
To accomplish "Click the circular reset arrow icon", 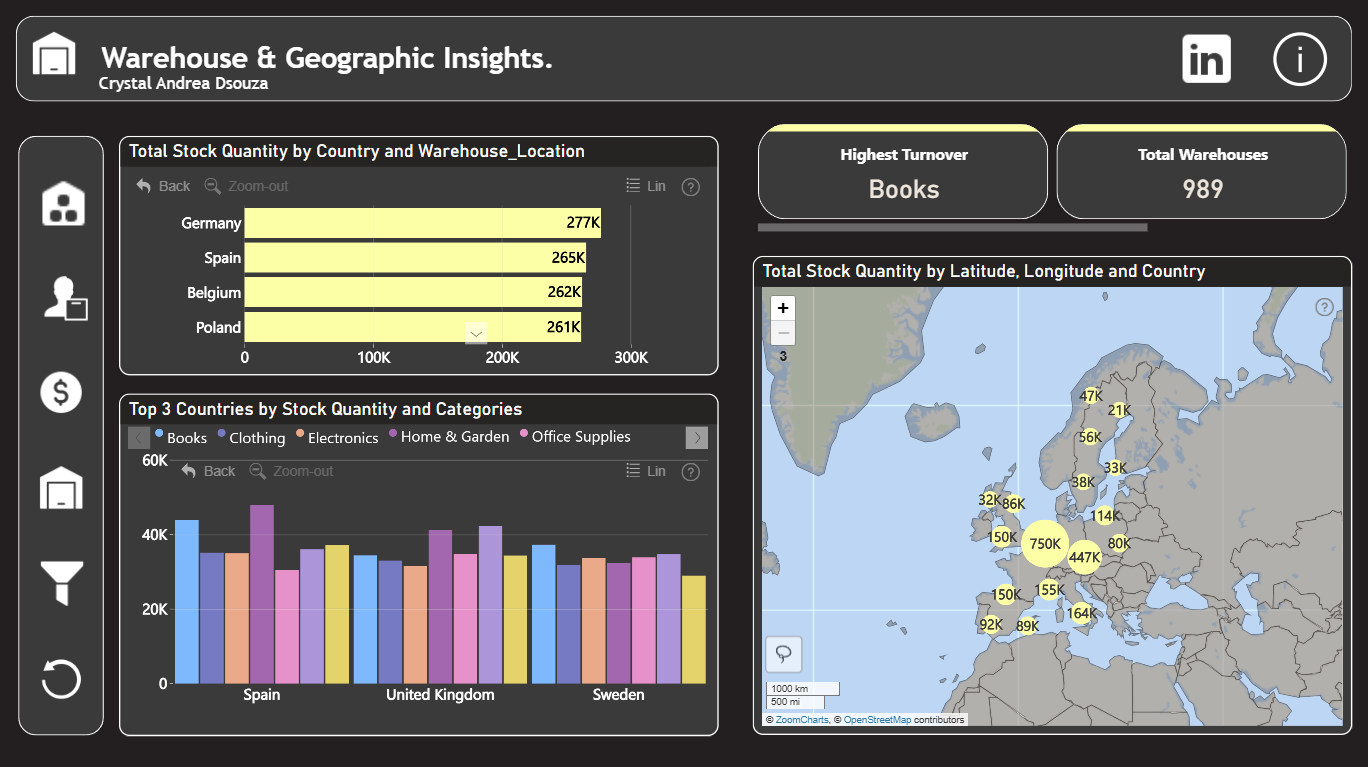I will click(x=61, y=679).
